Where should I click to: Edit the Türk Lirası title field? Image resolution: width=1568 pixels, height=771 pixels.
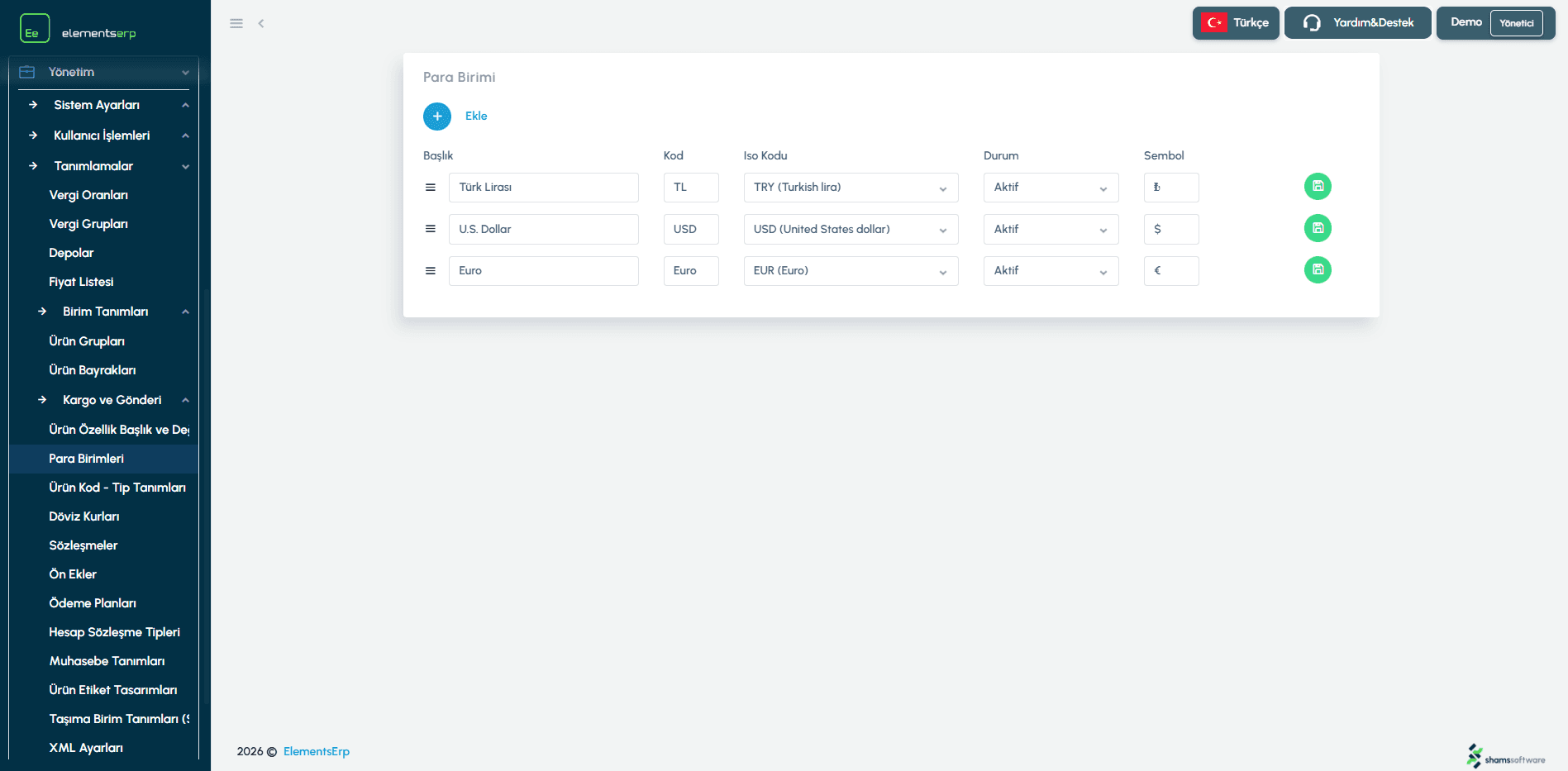coord(544,188)
